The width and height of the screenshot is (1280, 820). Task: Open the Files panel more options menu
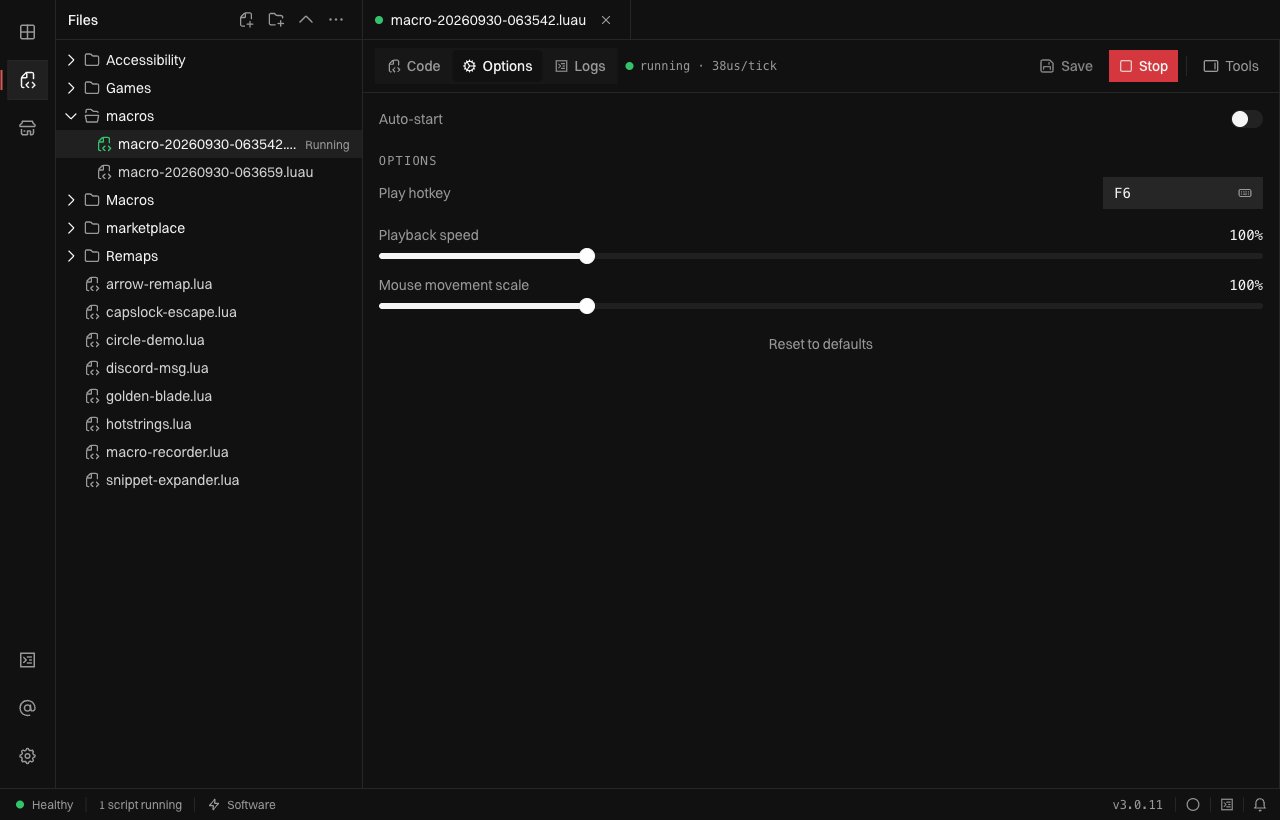[x=336, y=20]
